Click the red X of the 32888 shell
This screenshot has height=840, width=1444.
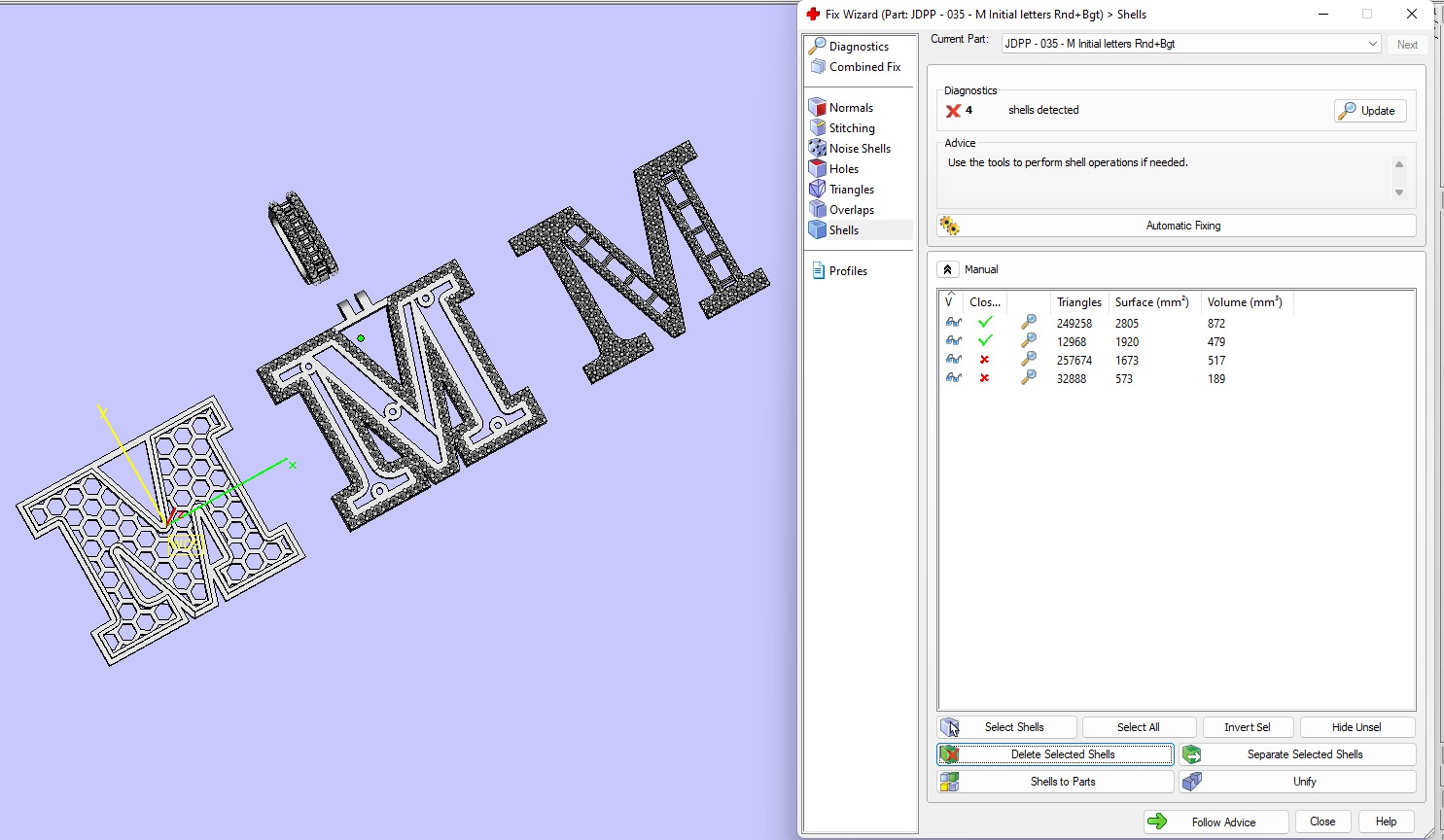(984, 378)
